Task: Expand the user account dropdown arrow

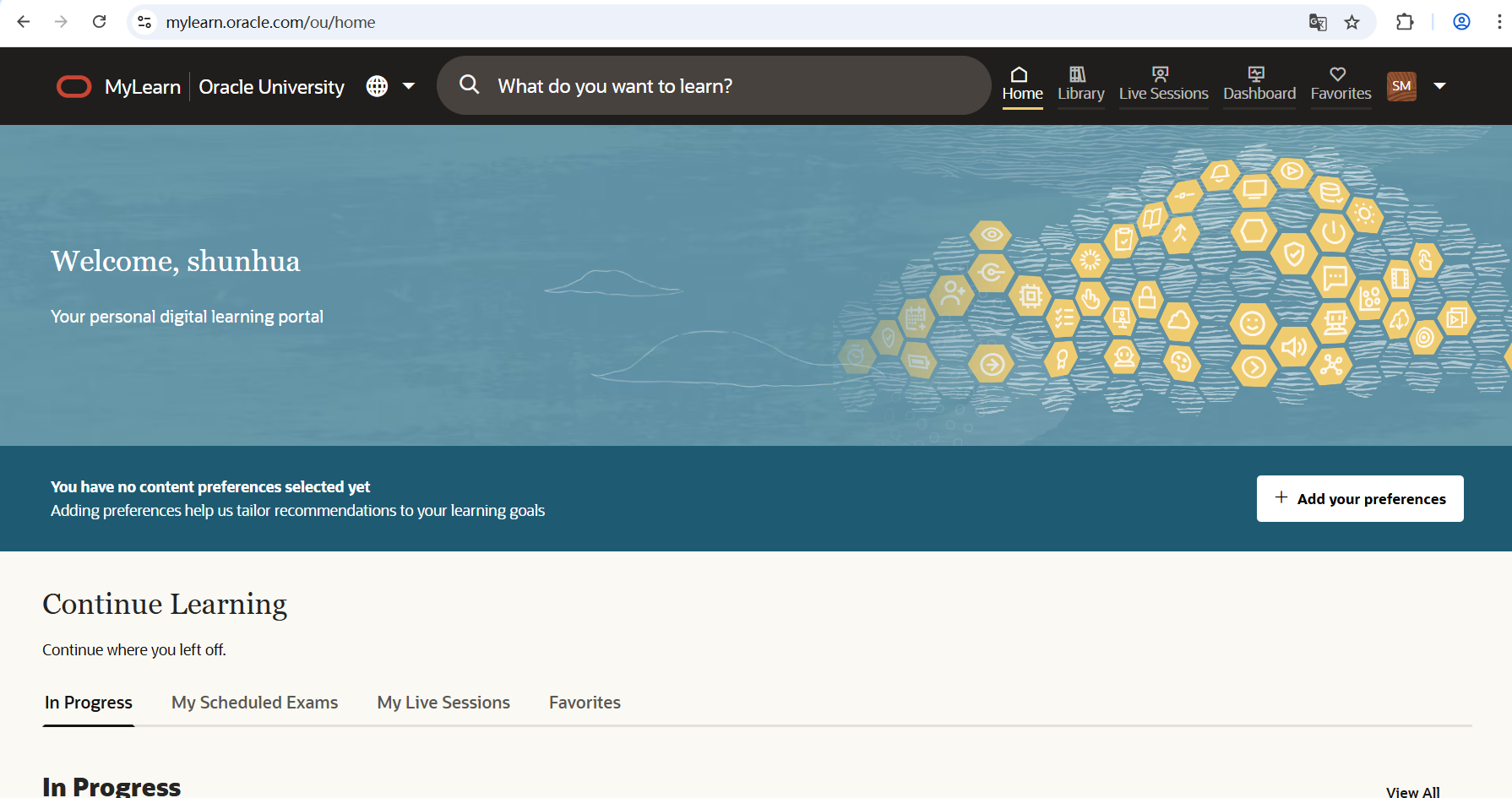Action: (1440, 86)
